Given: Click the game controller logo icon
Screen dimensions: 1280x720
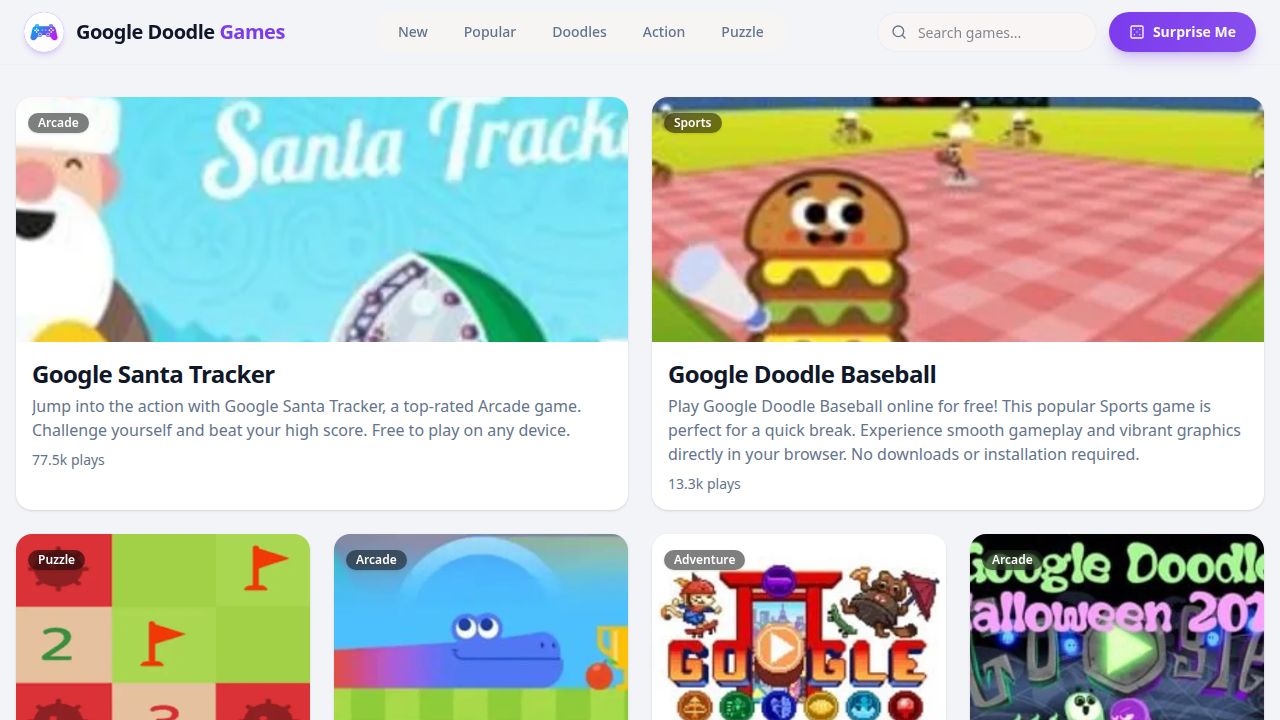Looking at the screenshot, I should click(x=44, y=32).
